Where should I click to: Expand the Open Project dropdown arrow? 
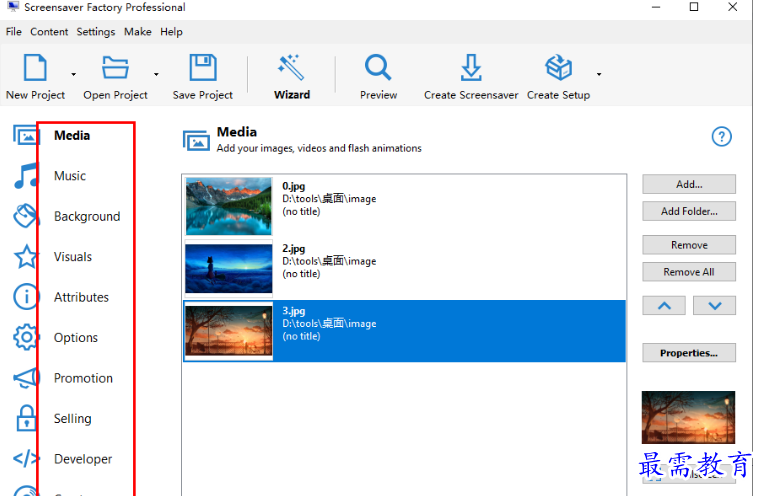tap(156, 75)
